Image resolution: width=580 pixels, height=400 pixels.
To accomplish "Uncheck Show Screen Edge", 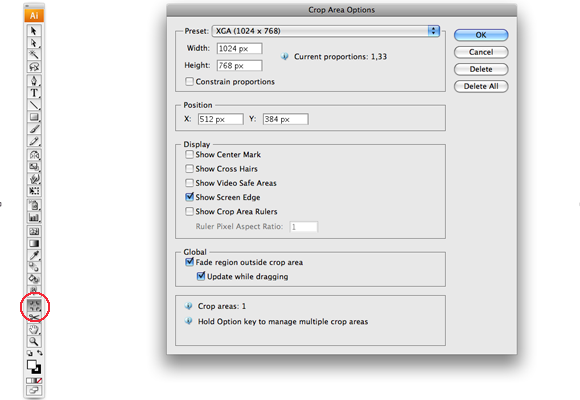I will [189, 197].
